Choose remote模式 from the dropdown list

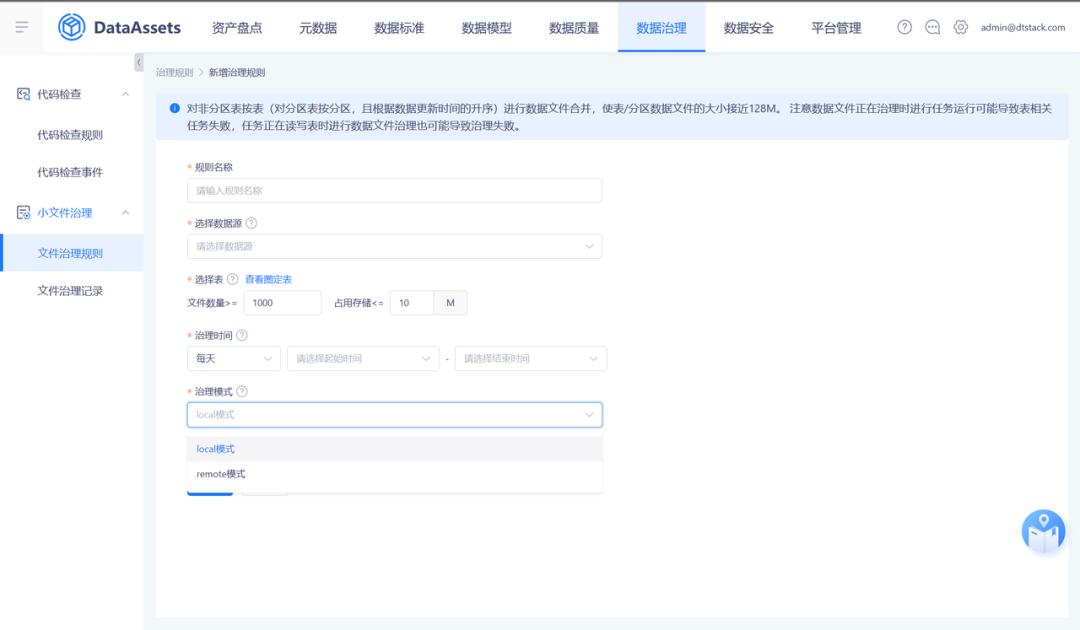221,474
